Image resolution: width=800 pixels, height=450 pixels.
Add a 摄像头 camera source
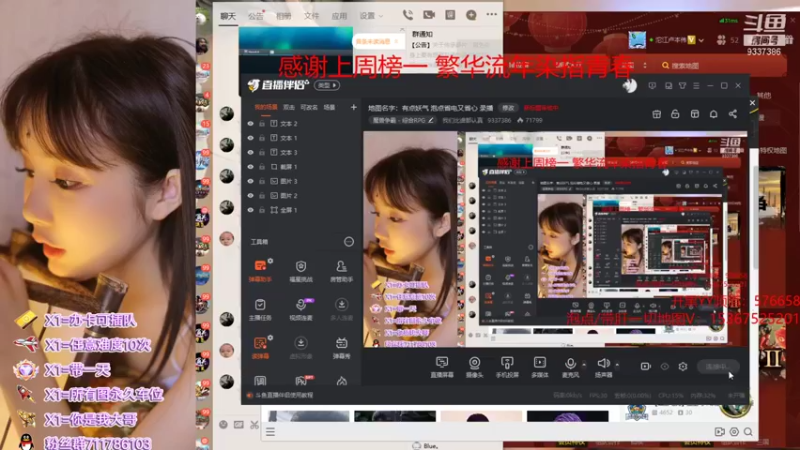(x=474, y=366)
